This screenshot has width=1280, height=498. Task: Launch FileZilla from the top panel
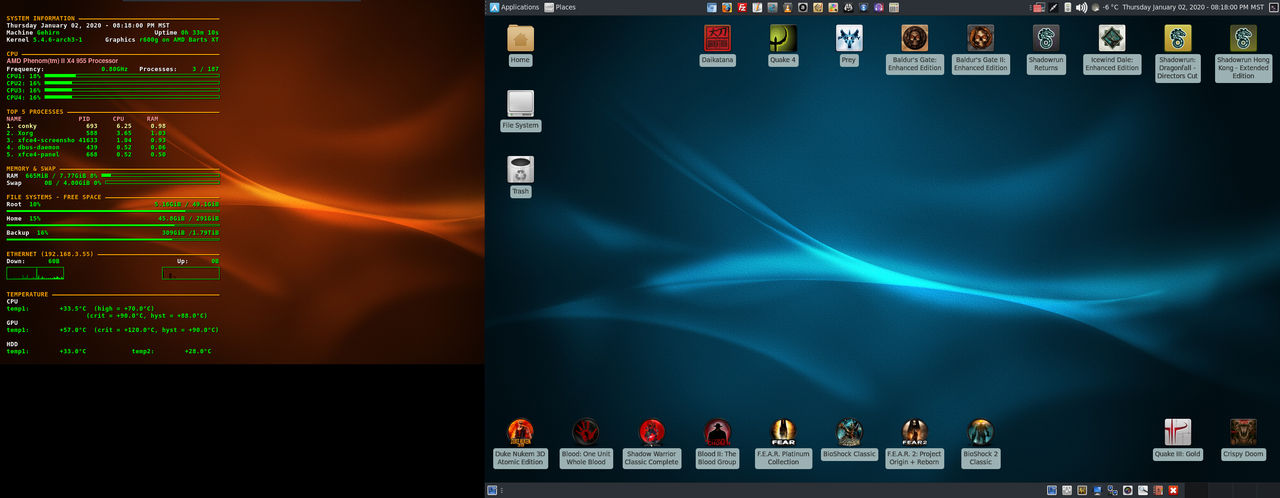point(742,7)
